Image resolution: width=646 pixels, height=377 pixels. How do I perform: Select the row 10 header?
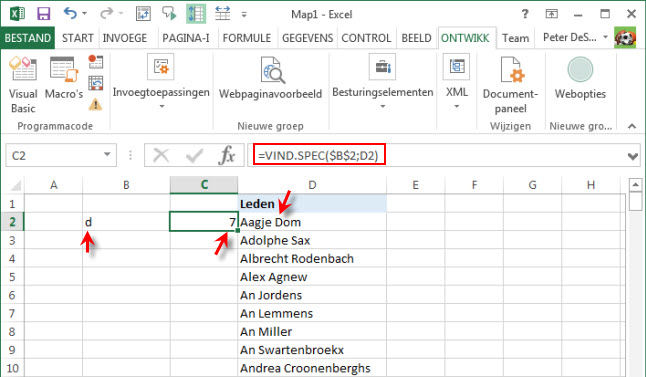coord(12,368)
